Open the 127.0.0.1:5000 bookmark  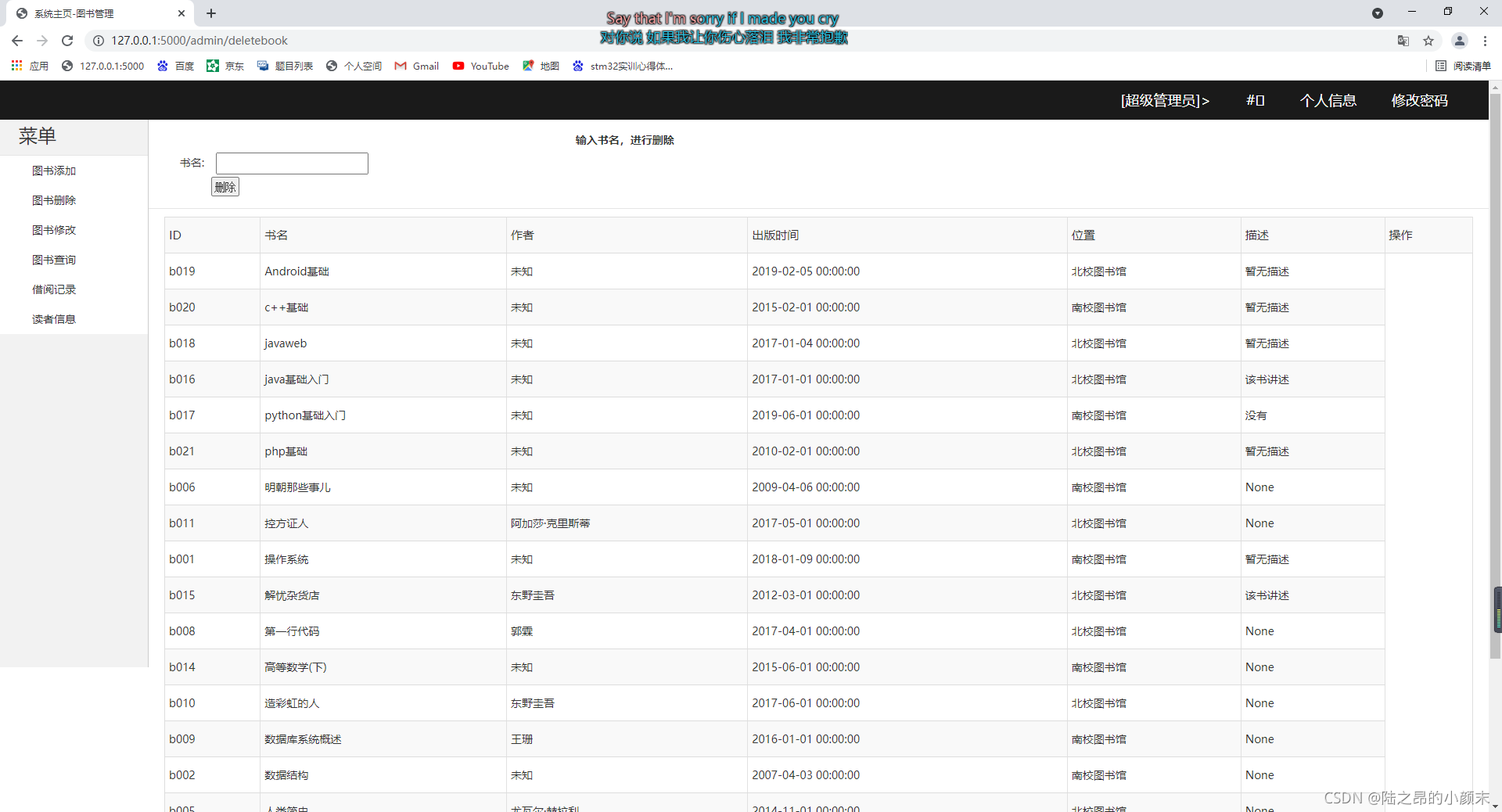[x=102, y=66]
